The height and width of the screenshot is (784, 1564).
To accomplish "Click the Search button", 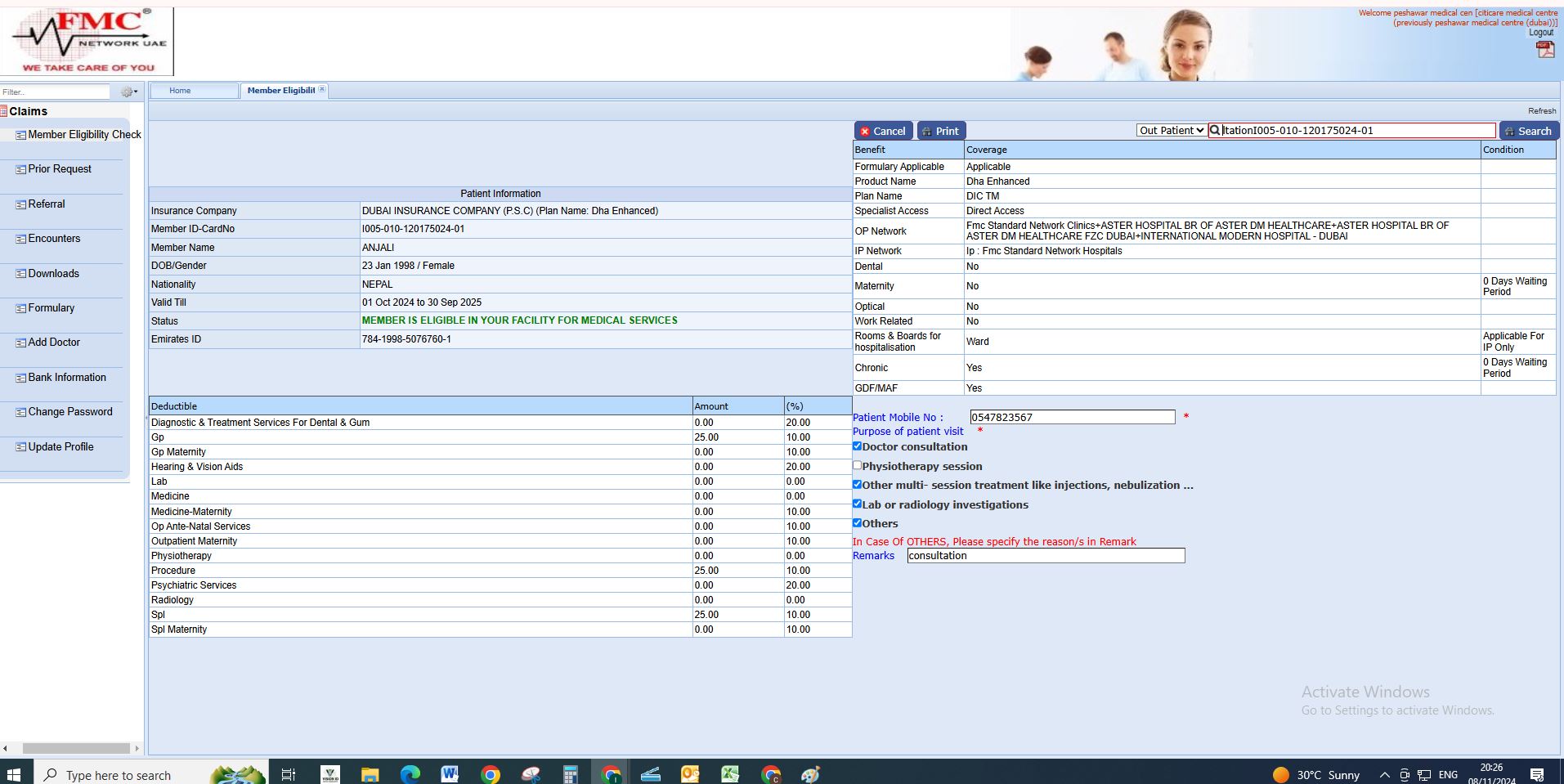I will 1528,131.
